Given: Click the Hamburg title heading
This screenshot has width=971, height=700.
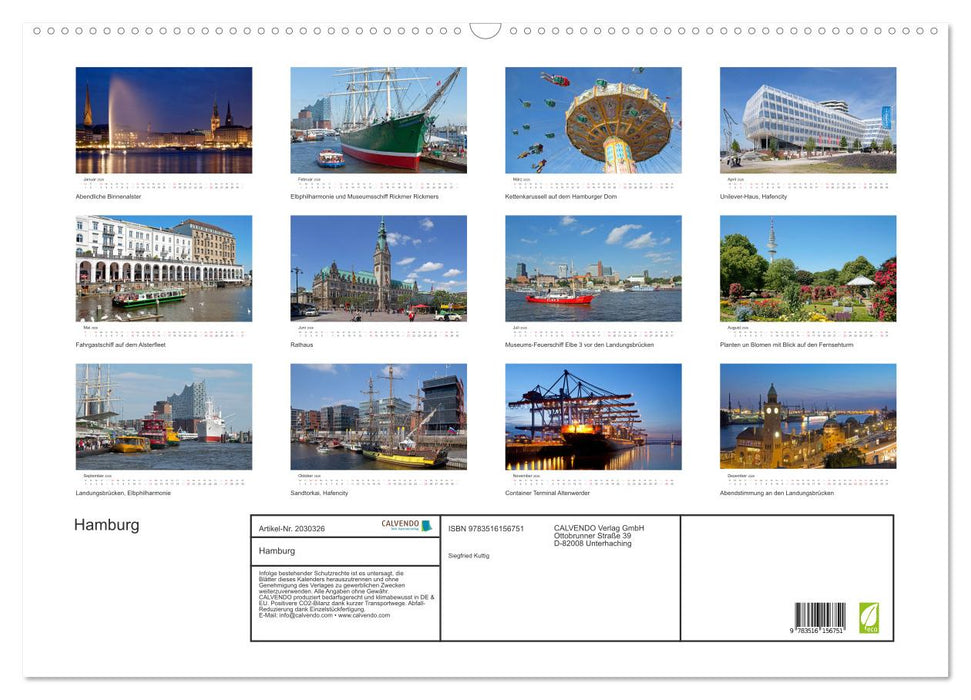Looking at the screenshot, I should tap(106, 524).
